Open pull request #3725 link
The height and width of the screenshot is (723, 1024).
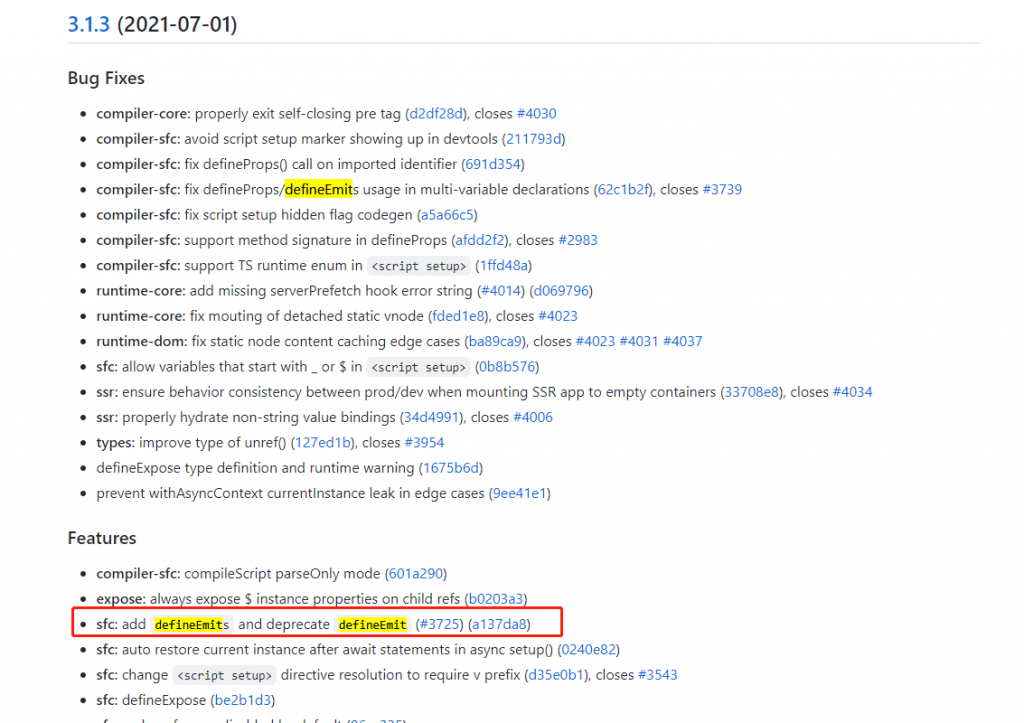tap(439, 625)
